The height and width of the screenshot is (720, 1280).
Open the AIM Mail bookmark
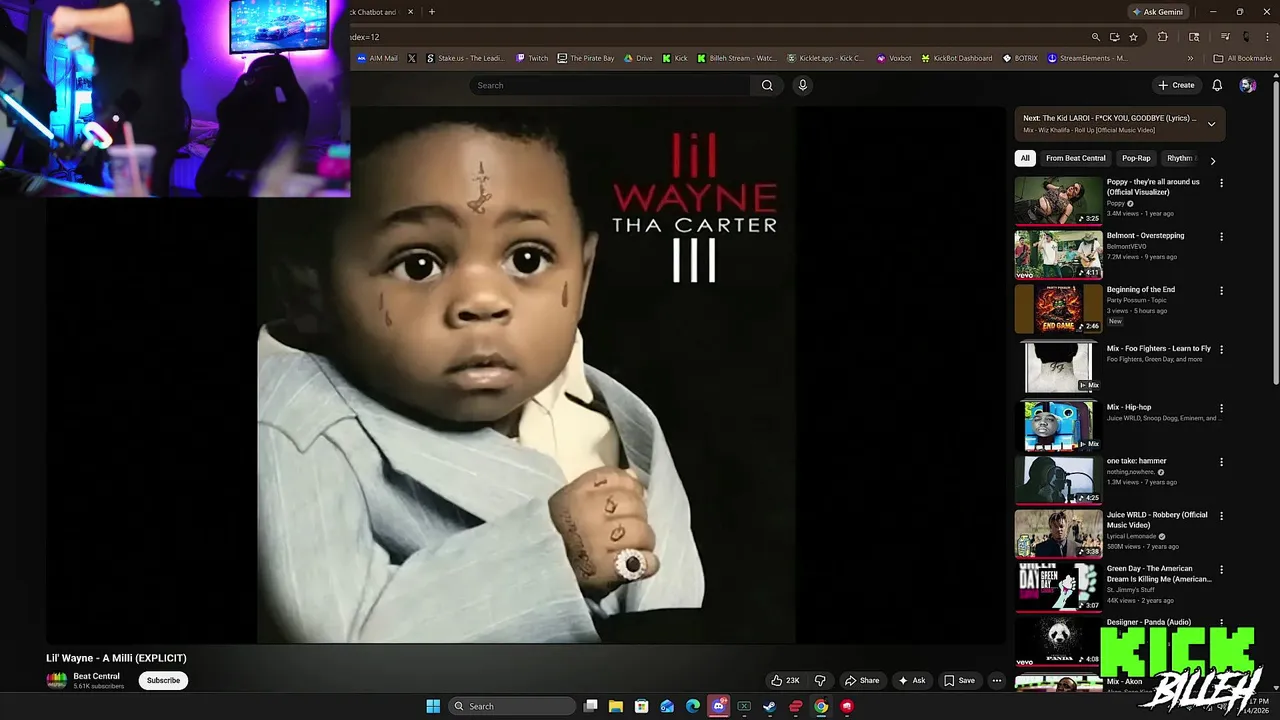[377, 58]
